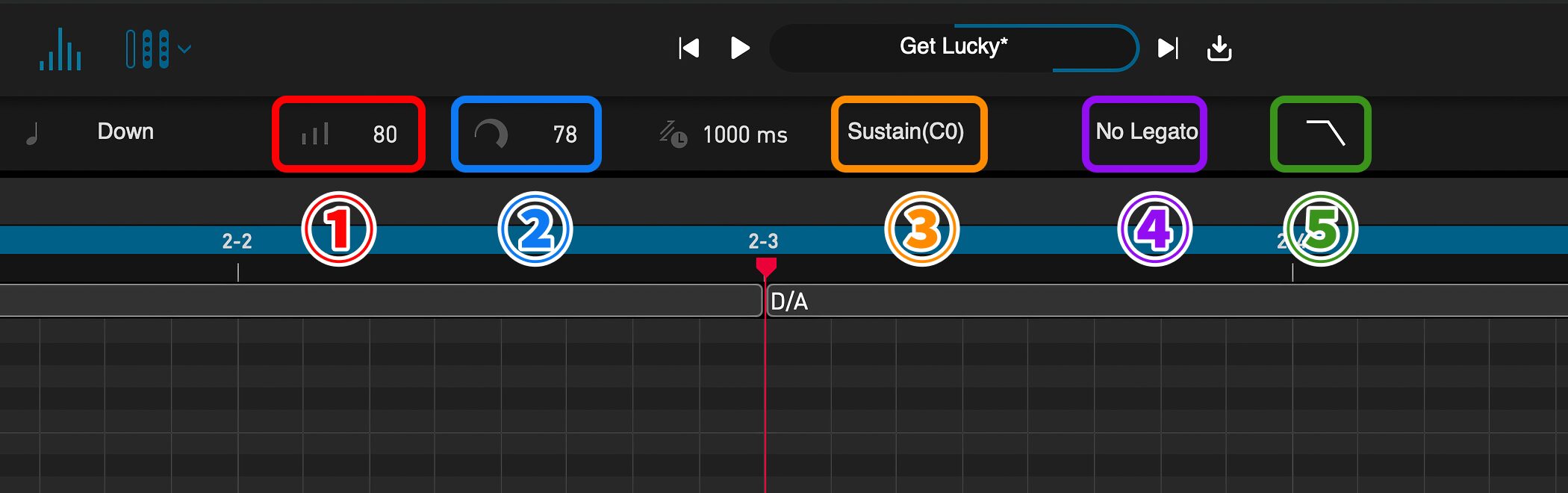Jump to timeline marker 2-2
1568x493 pixels.
click(237, 241)
